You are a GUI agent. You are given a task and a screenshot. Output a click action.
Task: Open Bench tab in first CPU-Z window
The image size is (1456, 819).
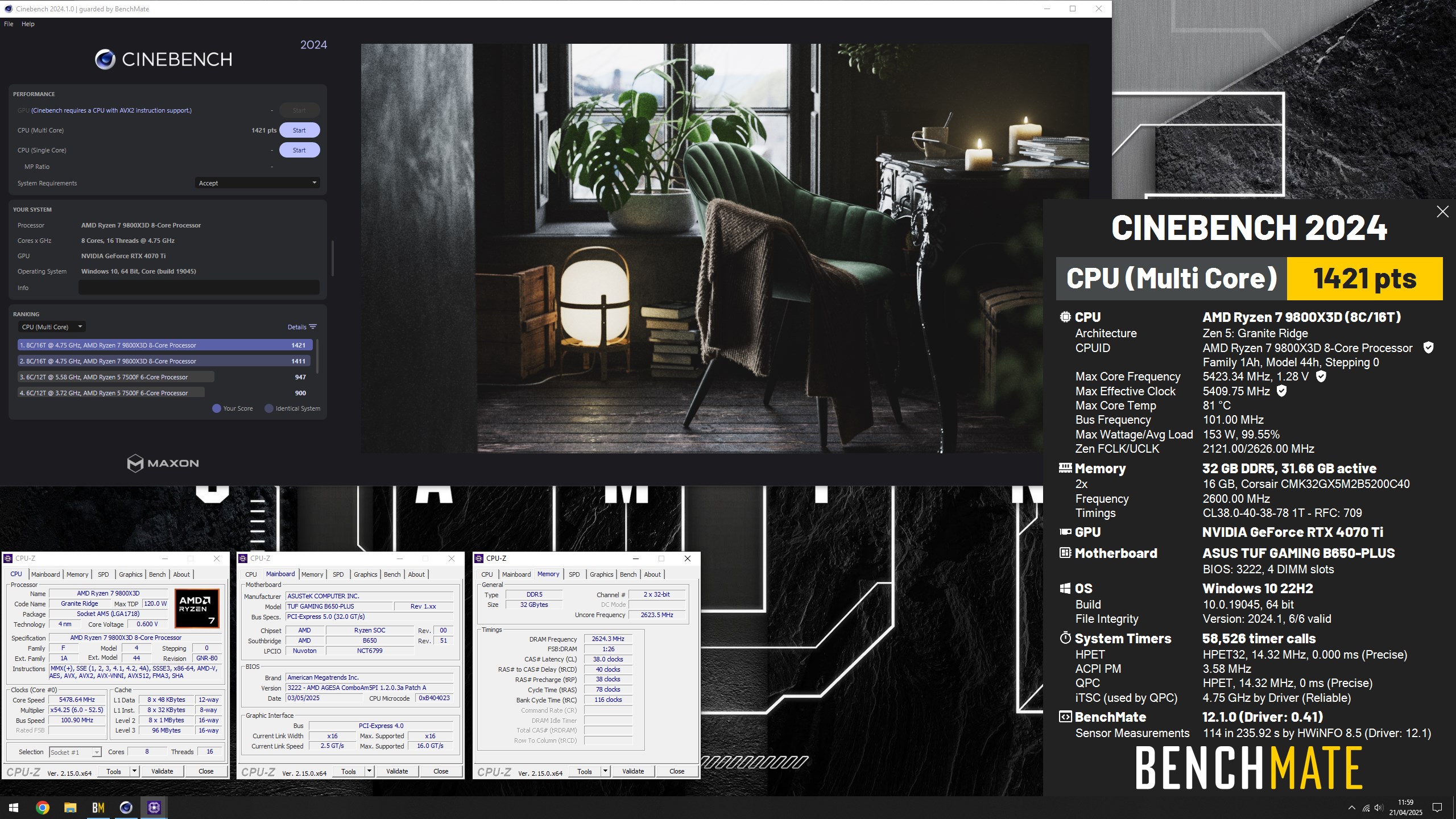click(x=158, y=574)
